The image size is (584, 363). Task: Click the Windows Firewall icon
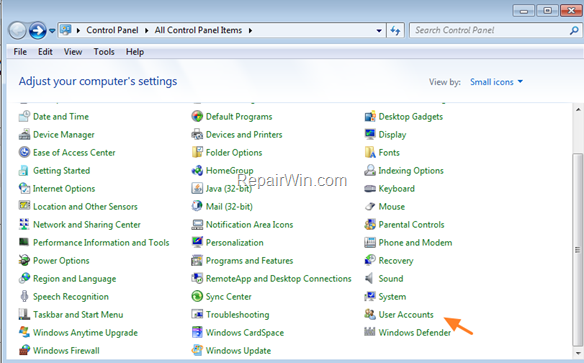[x=24, y=350]
